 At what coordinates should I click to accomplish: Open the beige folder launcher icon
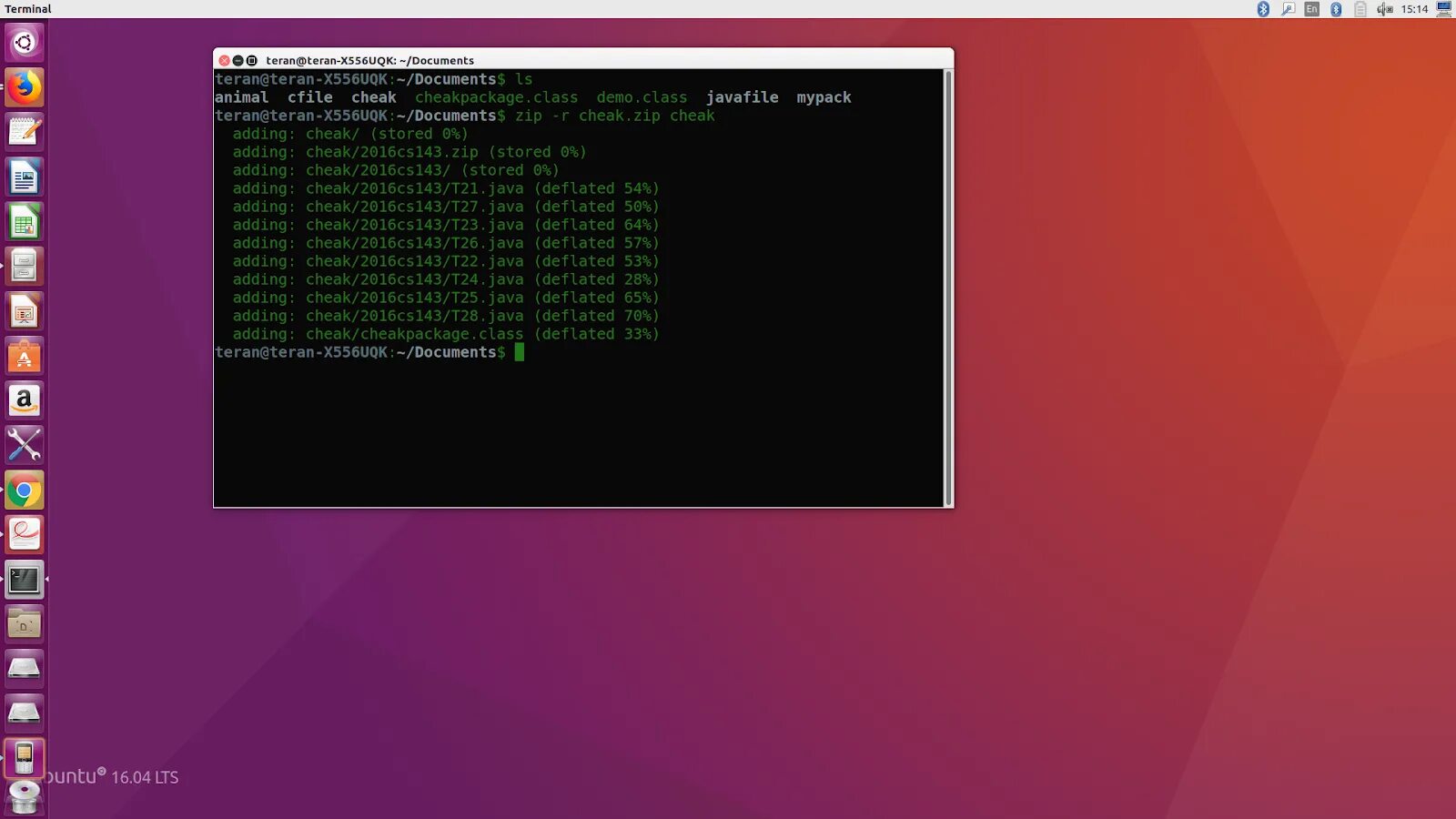(x=25, y=624)
